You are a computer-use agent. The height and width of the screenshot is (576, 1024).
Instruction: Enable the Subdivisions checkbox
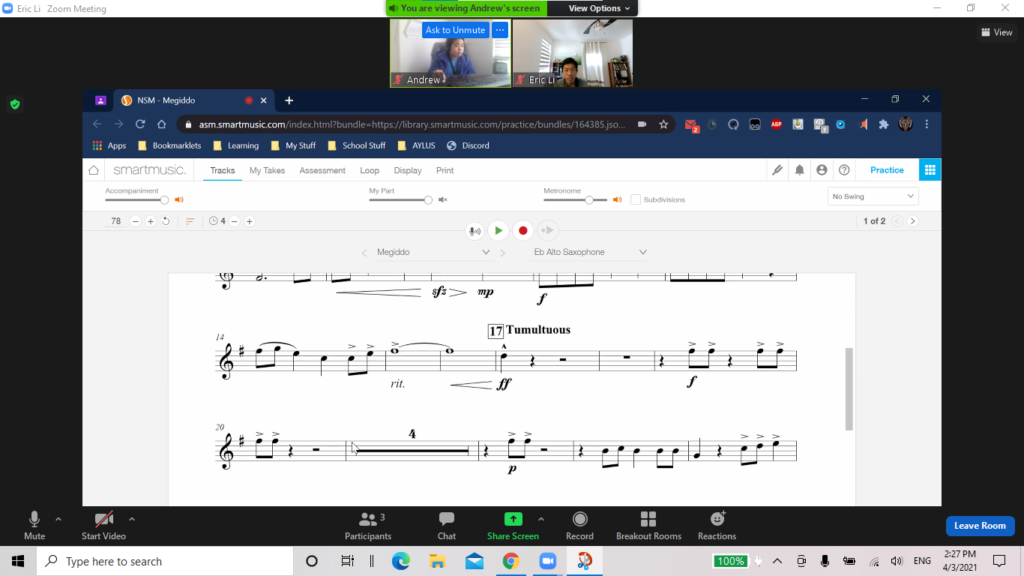[x=635, y=200]
